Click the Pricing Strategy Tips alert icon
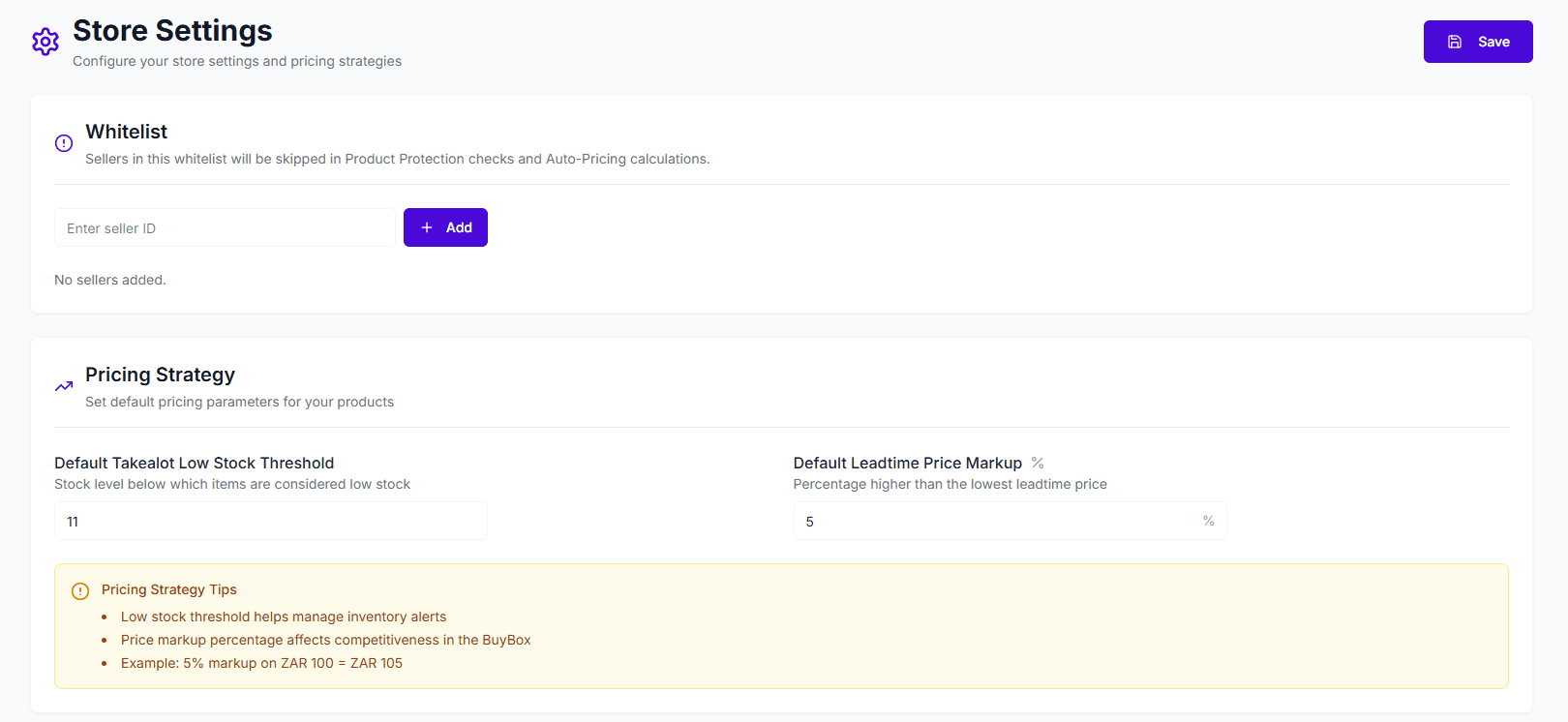This screenshot has width=1568, height=722. coord(80,591)
